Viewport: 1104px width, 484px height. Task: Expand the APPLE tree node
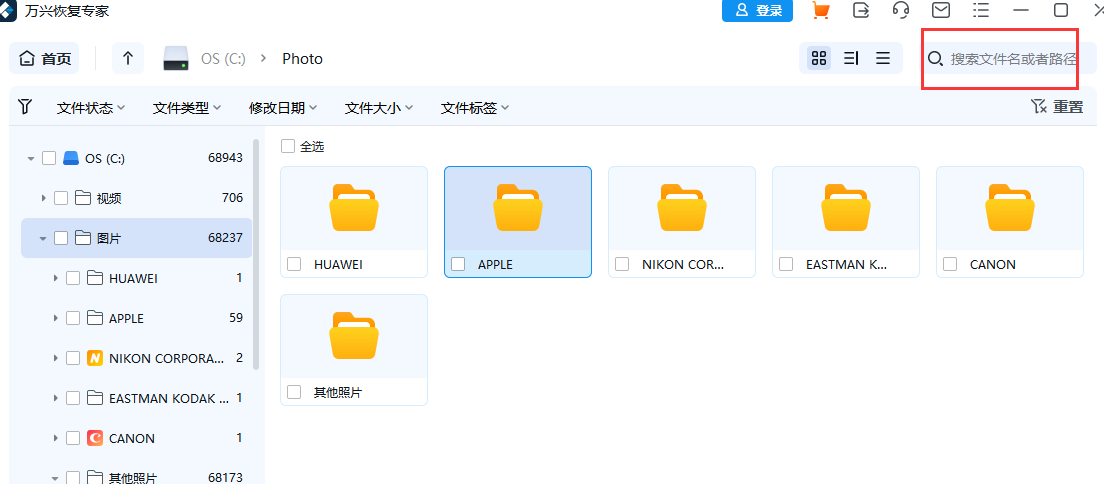pos(56,319)
